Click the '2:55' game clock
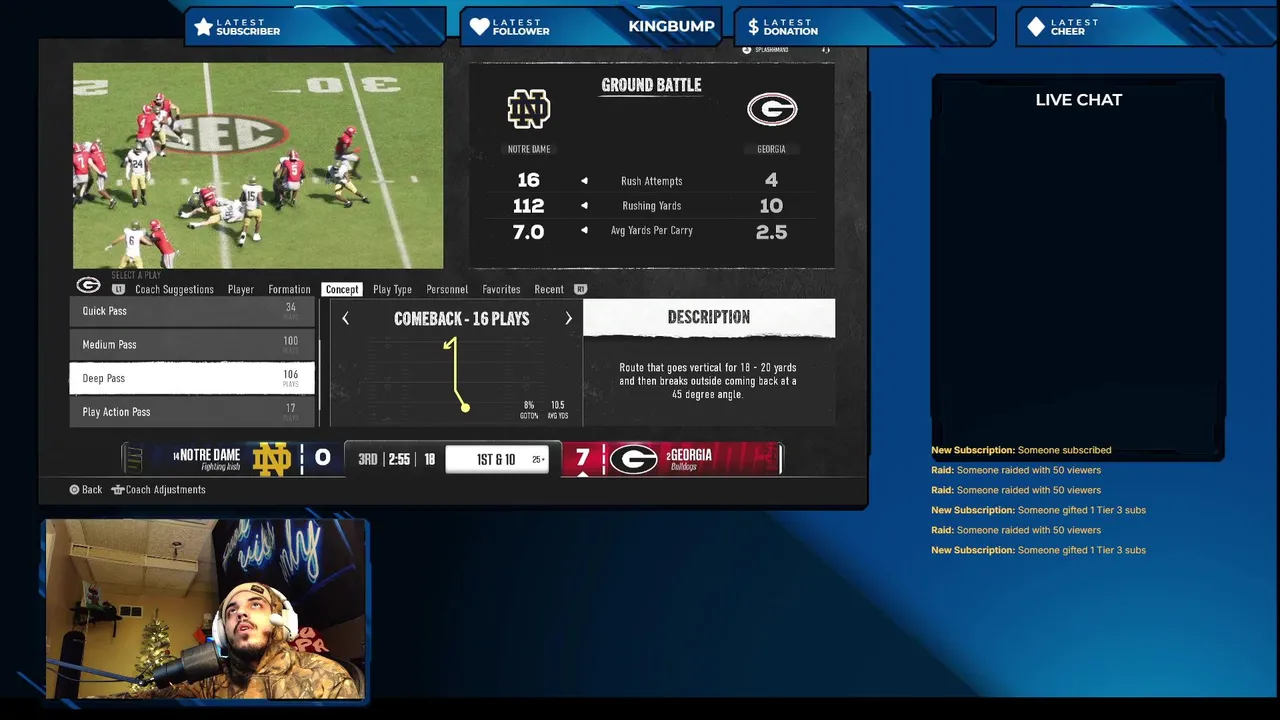Viewport: 1280px width, 720px height. pyautogui.click(x=399, y=460)
